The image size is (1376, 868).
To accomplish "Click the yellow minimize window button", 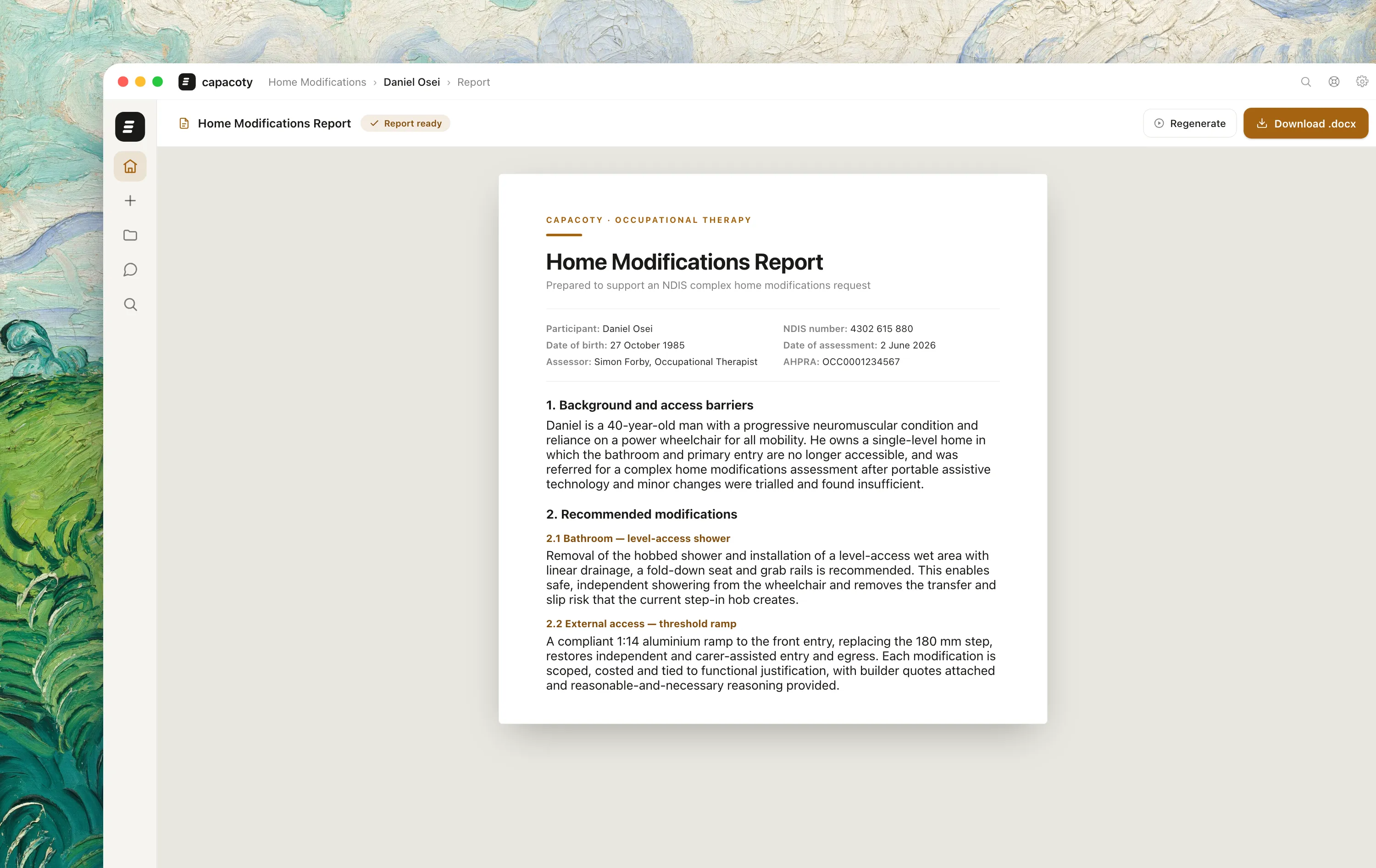I will click(x=140, y=82).
